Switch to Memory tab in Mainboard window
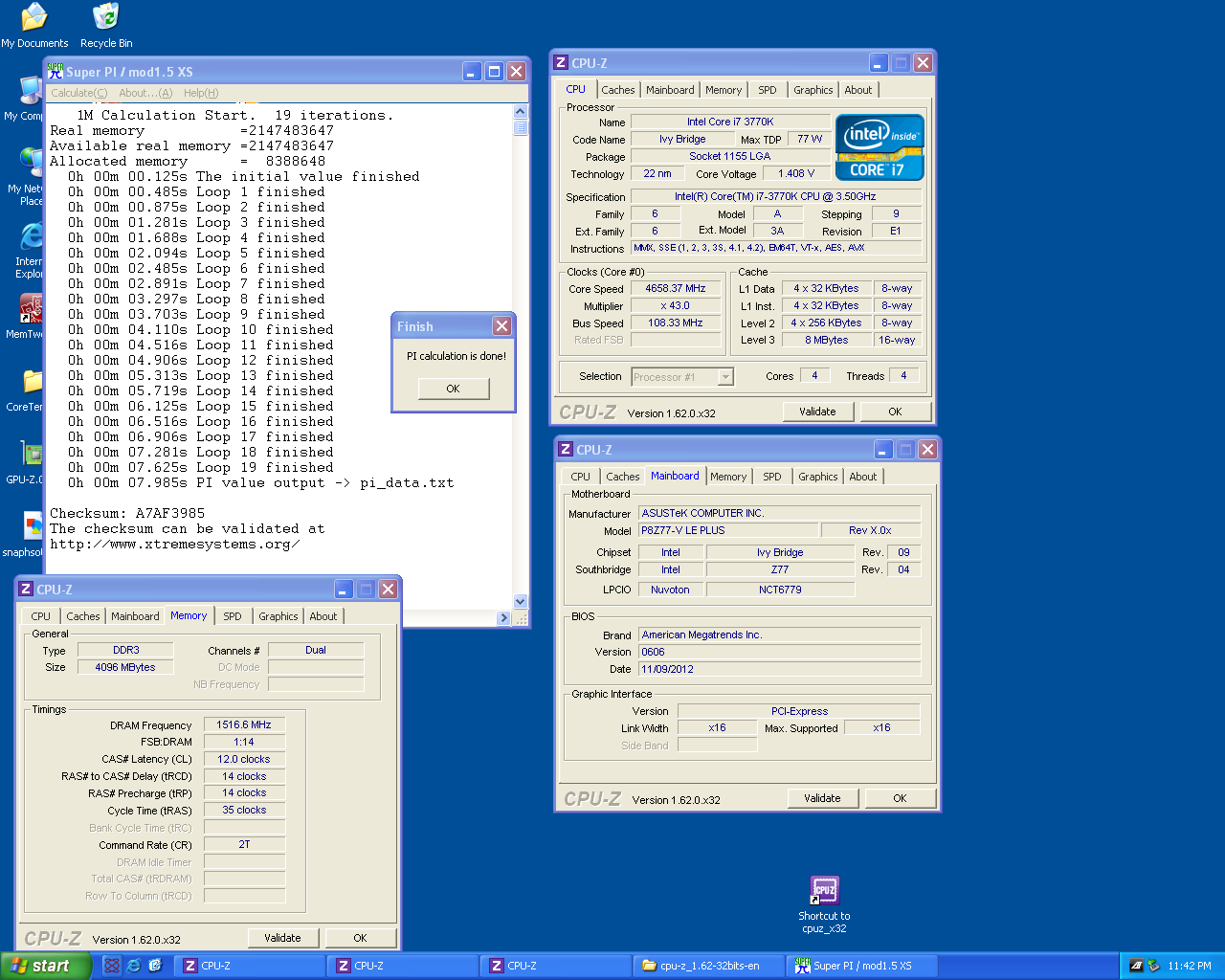Viewport: 1225px width, 980px height. 728,477
